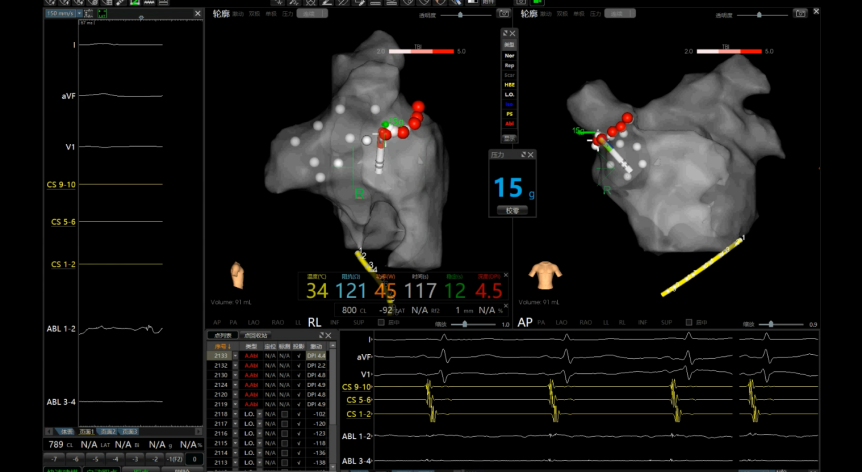Open dropdown arrow for point 2132

(x=235, y=365)
